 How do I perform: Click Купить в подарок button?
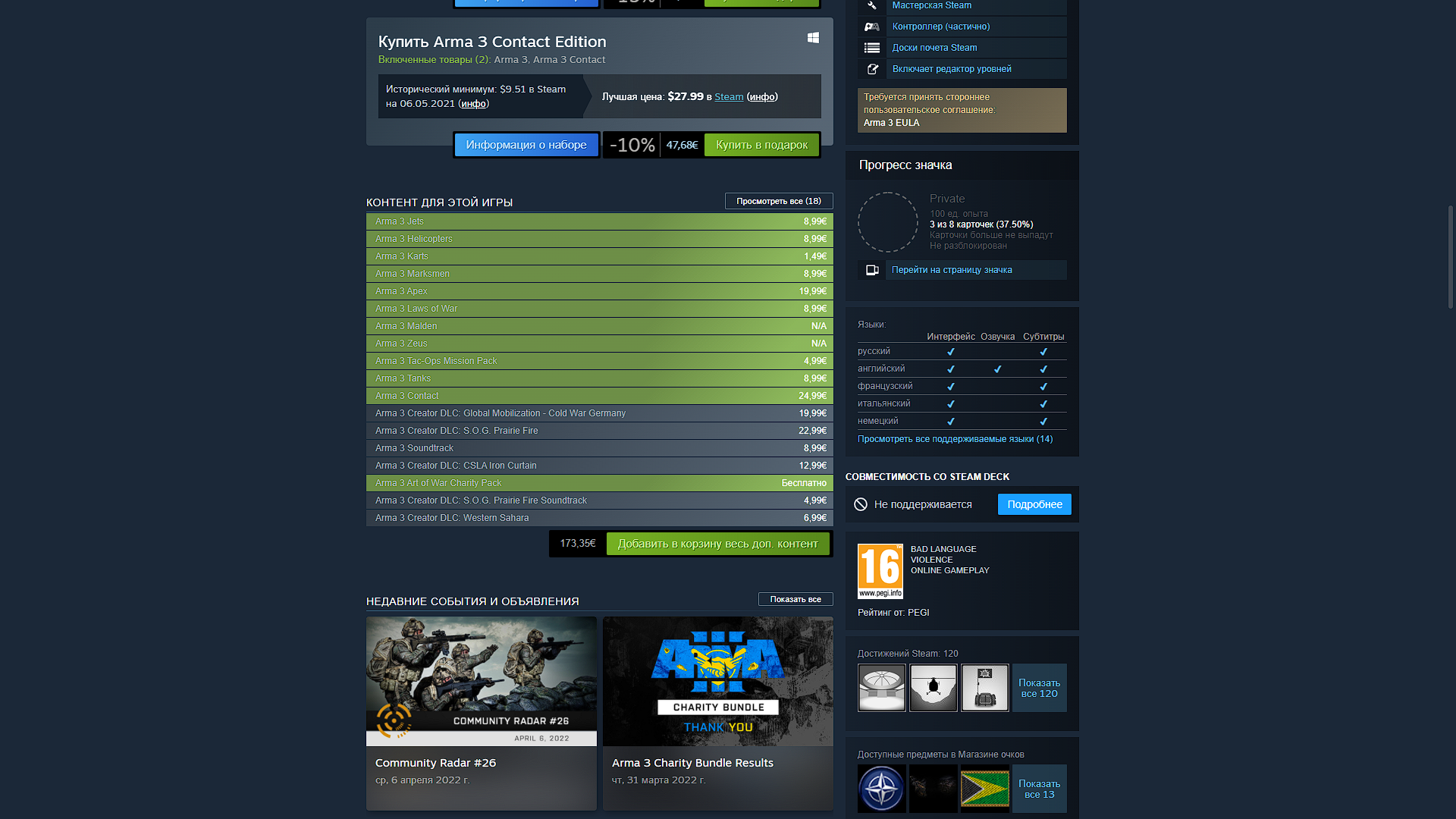(x=761, y=145)
